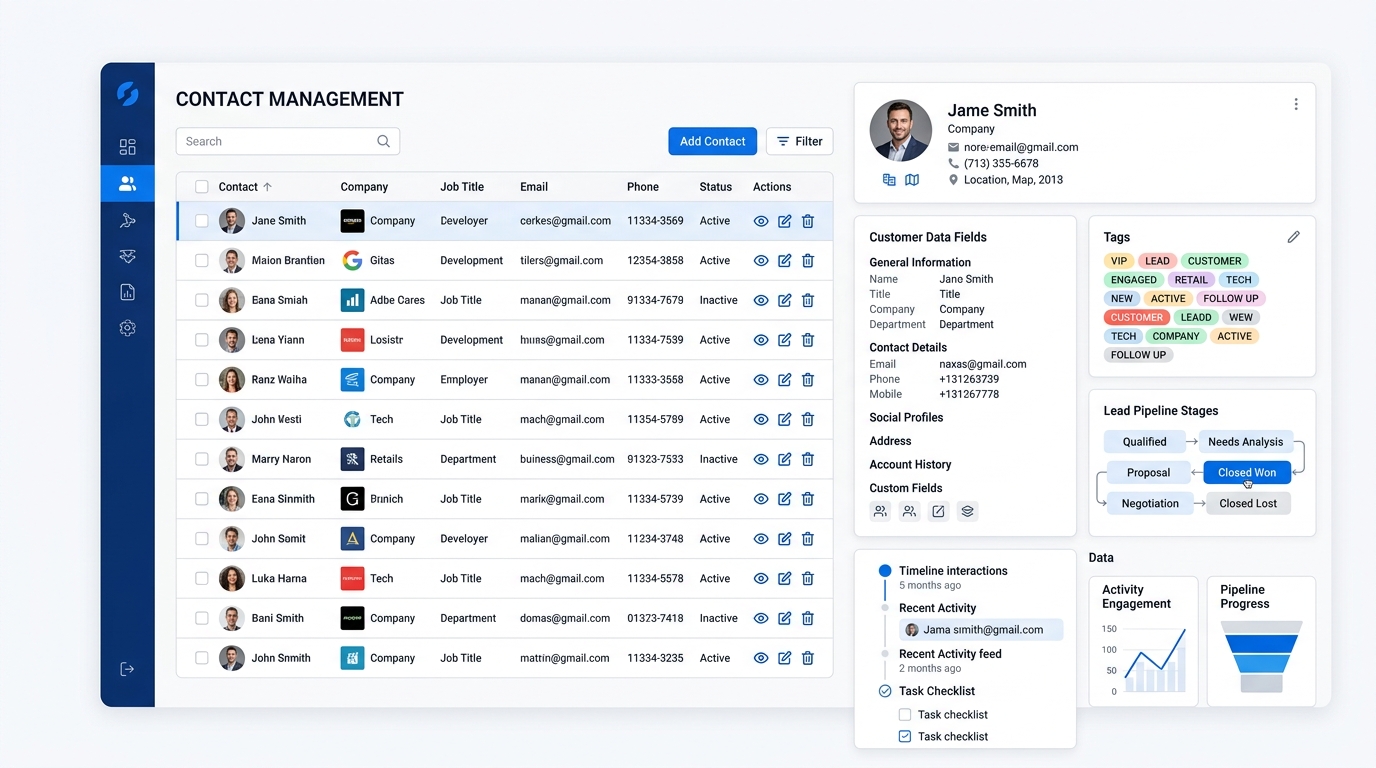This screenshot has width=1376, height=768.
Task: Select the Contacts people icon in sidebar
Action: point(127,184)
